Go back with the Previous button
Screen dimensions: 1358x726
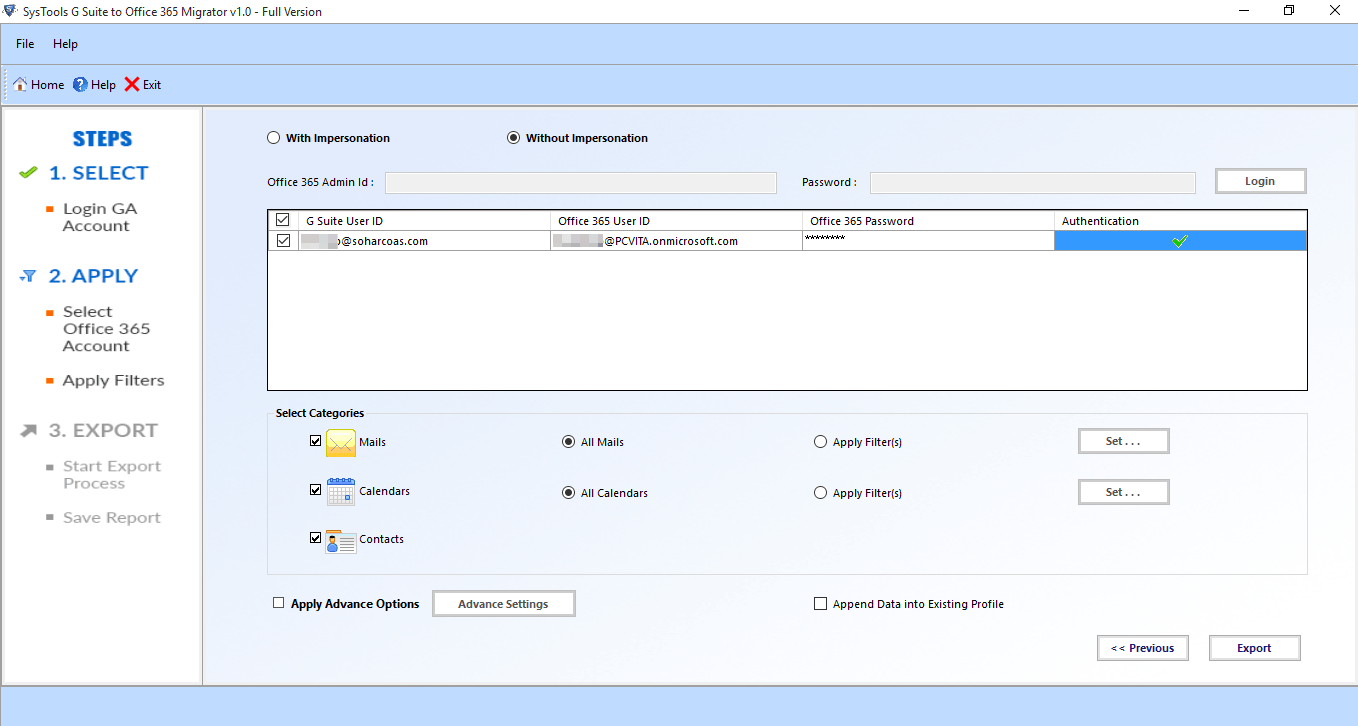1142,648
